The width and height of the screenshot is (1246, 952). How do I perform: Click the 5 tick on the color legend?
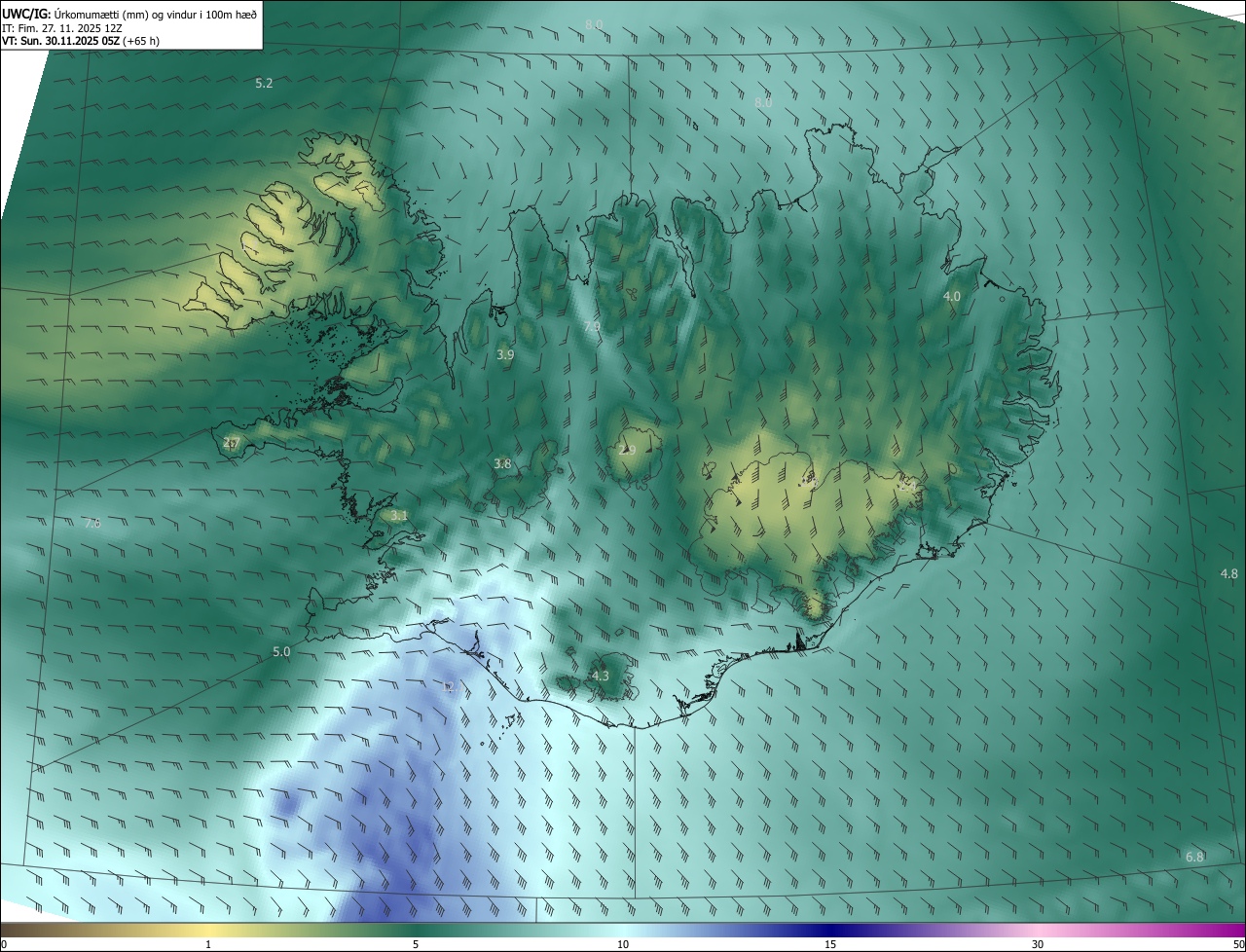pyautogui.click(x=416, y=944)
